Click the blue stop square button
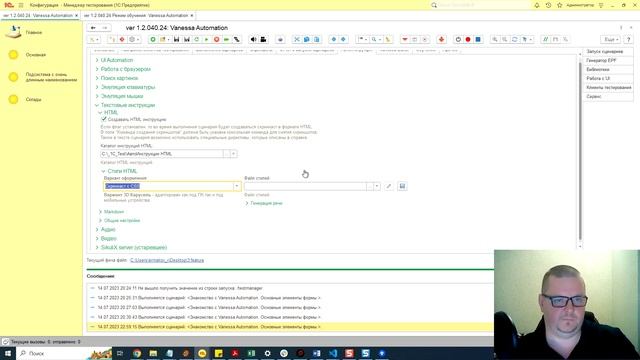Viewport: 640px width, 360px height. [x=478, y=40]
